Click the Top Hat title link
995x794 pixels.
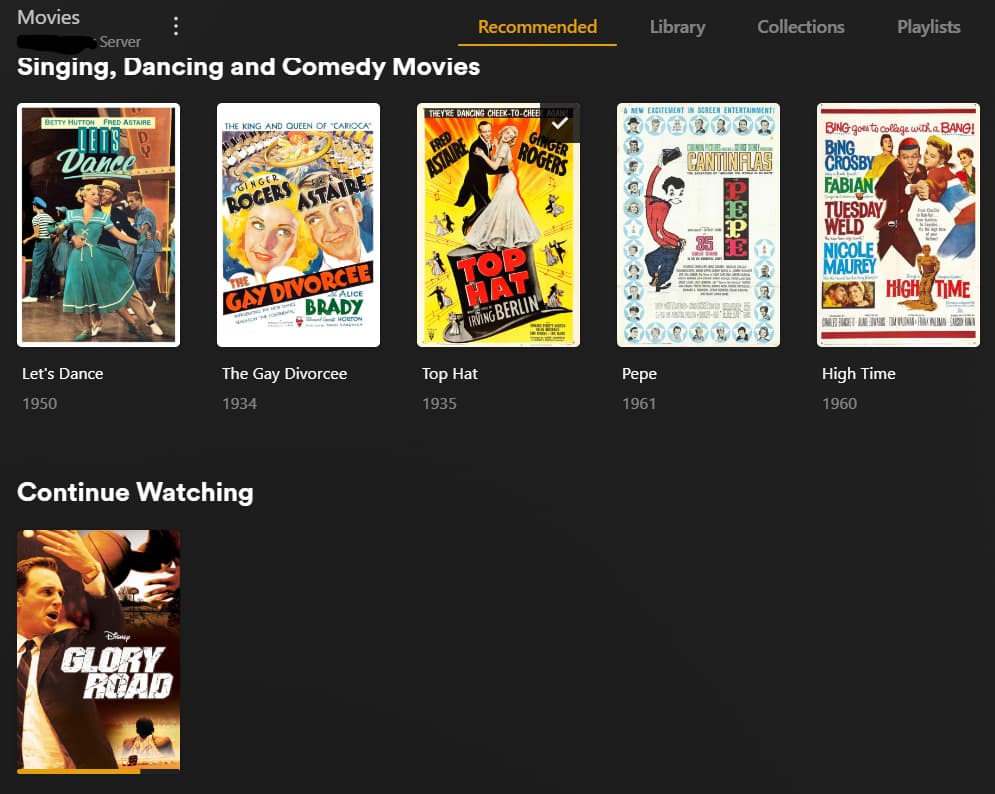pyautogui.click(x=449, y=374)
